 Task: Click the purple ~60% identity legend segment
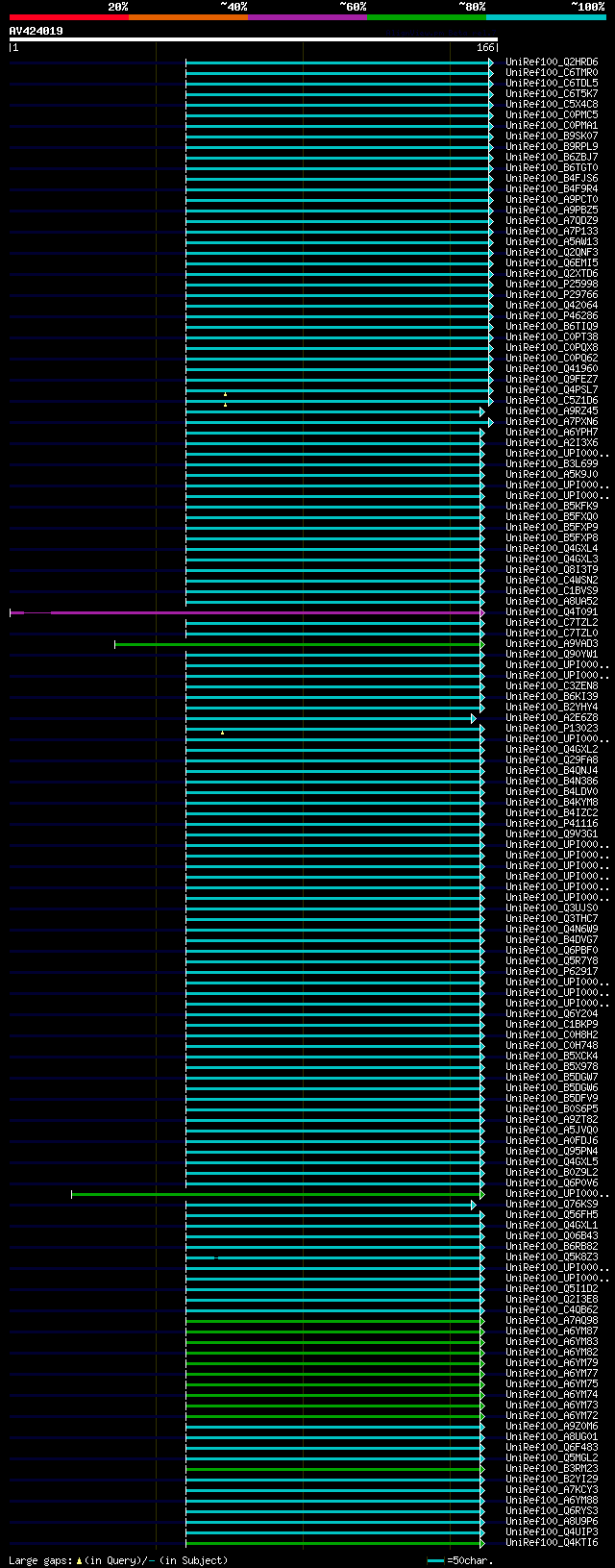(307, 17)
